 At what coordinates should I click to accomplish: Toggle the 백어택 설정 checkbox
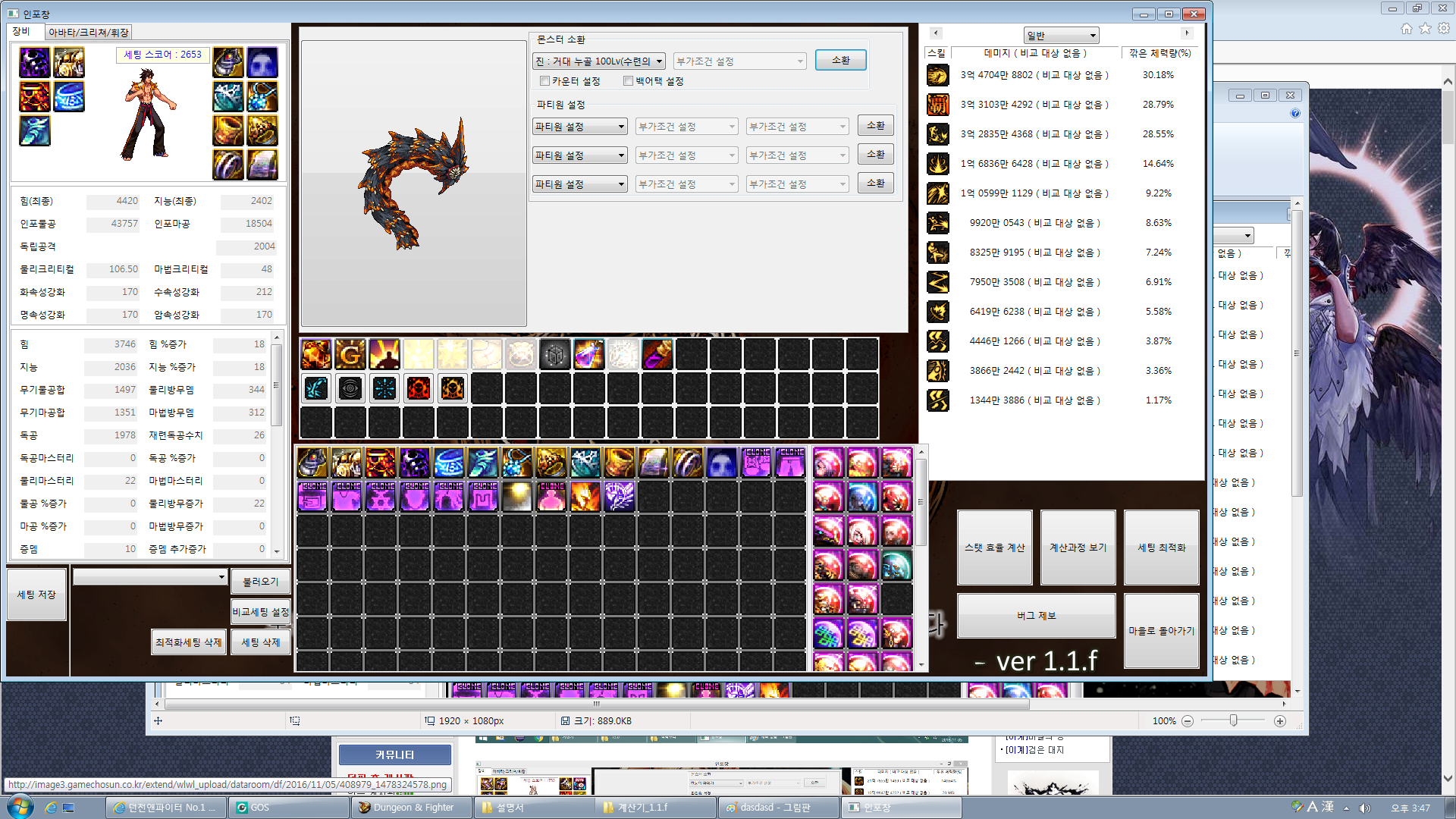pos(628,81)
